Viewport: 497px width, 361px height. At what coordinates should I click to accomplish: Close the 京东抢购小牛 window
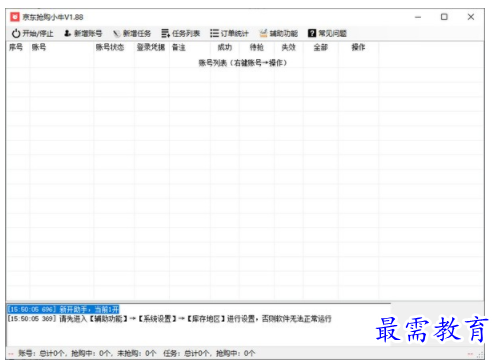471,17
